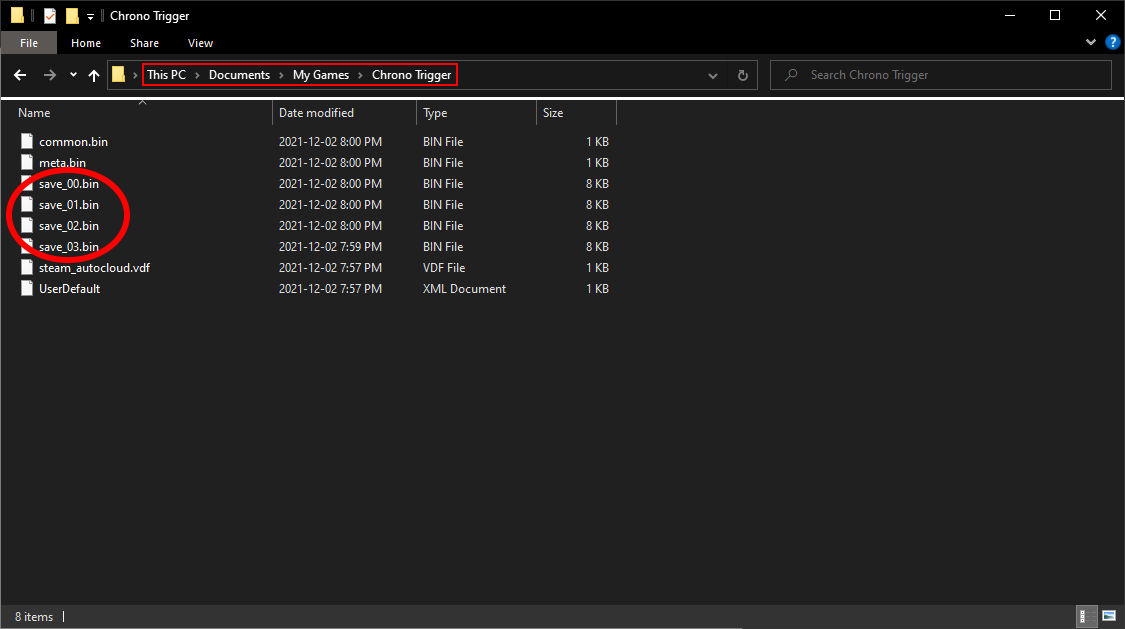Refresh the Chrono Trigger folder

(743, 75)
